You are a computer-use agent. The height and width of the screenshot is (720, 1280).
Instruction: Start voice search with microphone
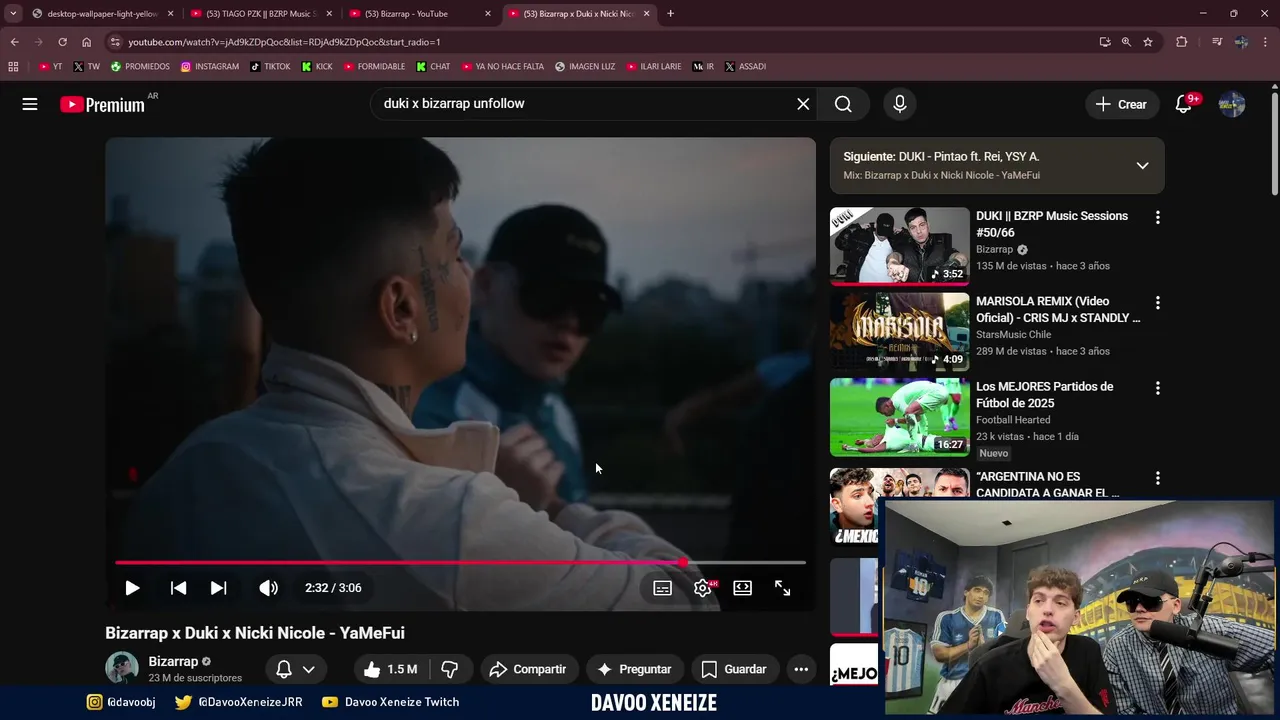900,104
